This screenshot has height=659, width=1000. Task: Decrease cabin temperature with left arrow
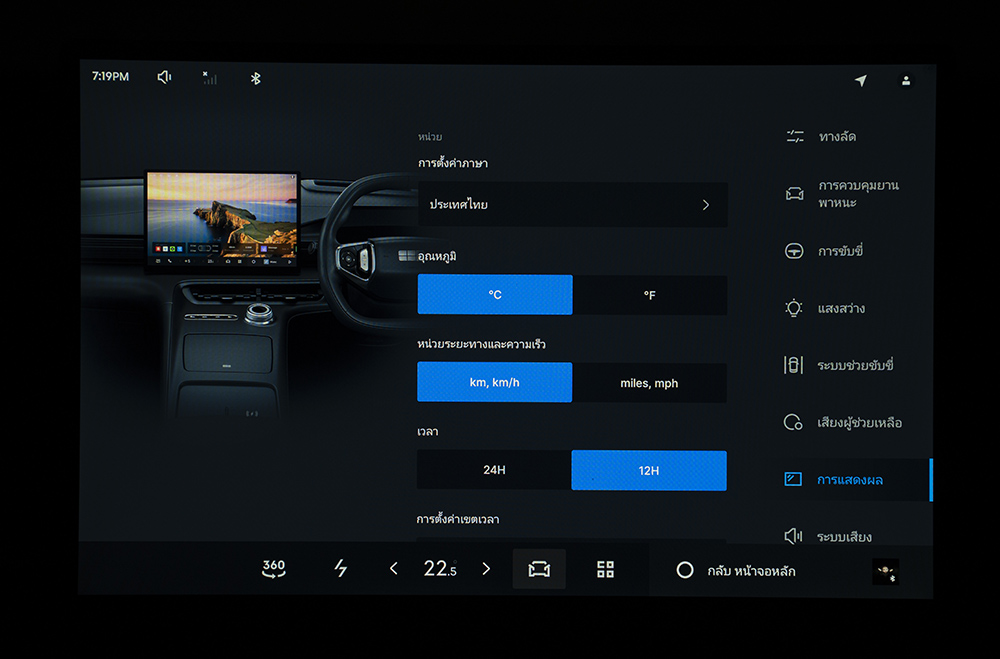(x=393, y=568)
